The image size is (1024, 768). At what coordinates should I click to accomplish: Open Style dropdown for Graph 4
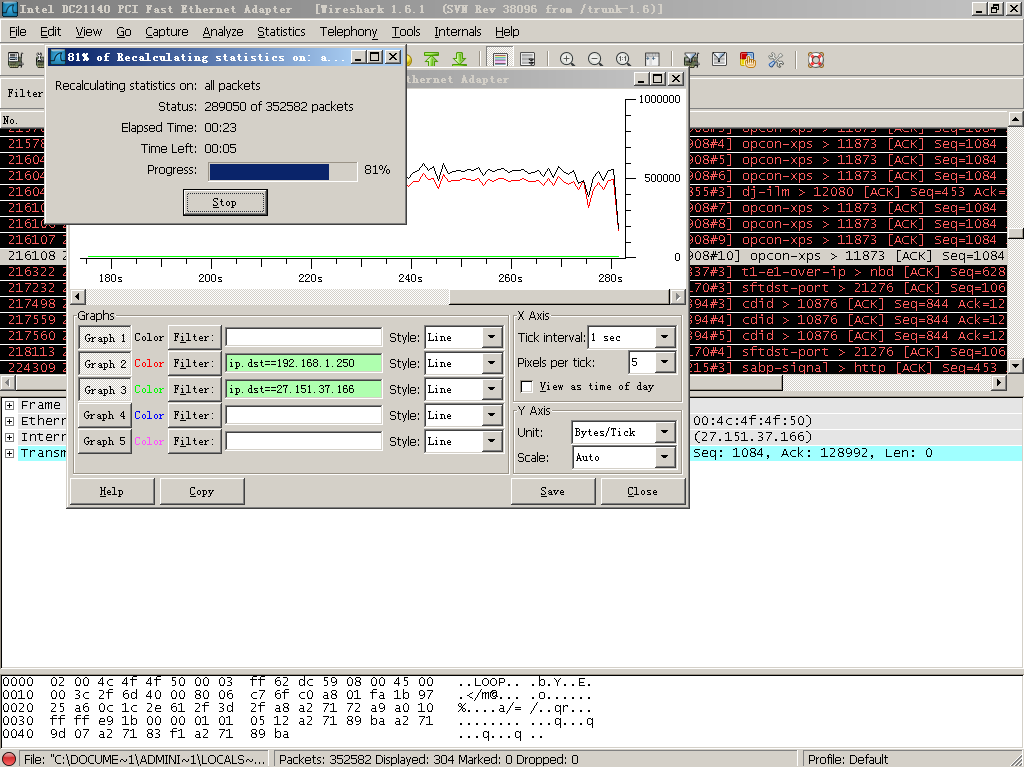tap(492, 415)
